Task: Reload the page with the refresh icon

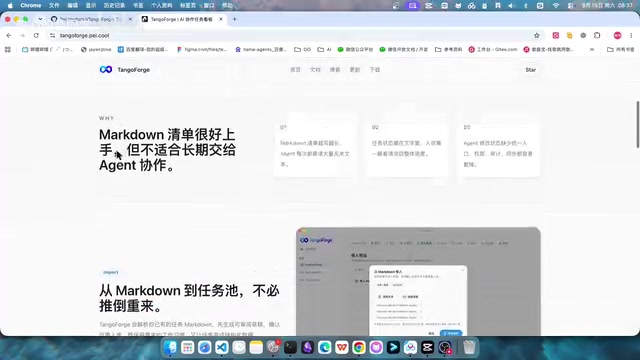Action: (x=36, y=36)
